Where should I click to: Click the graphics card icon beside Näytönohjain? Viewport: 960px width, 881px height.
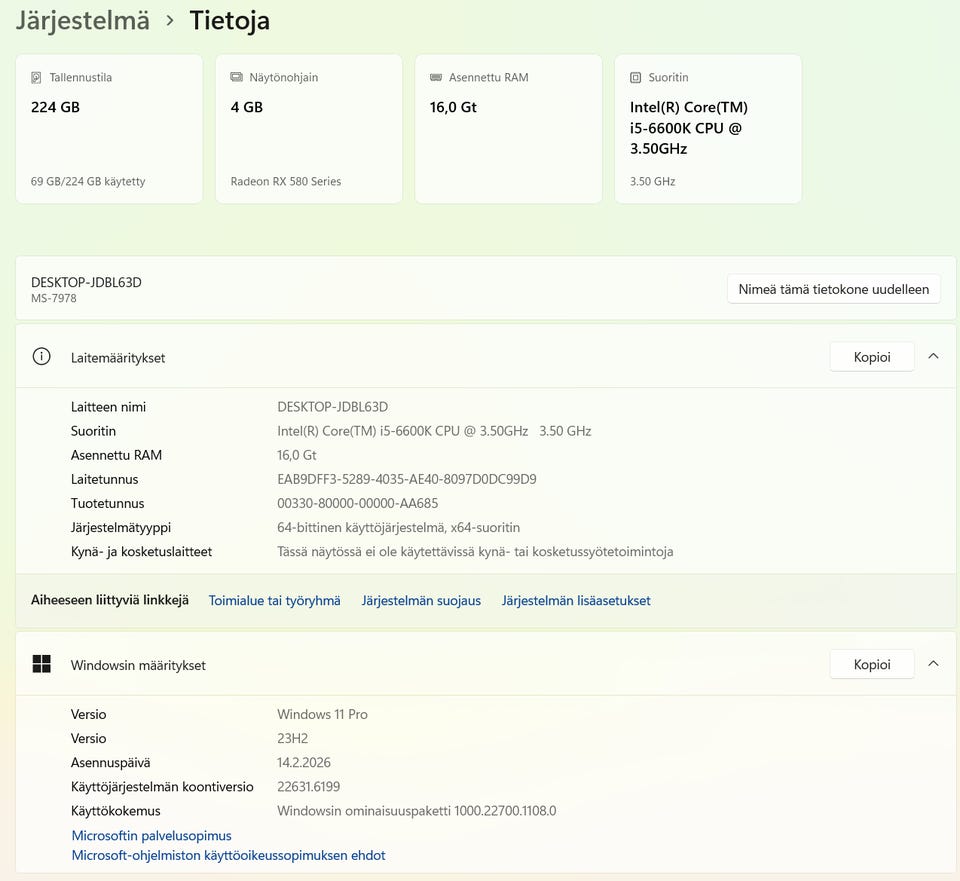click(x=236, y=77)
